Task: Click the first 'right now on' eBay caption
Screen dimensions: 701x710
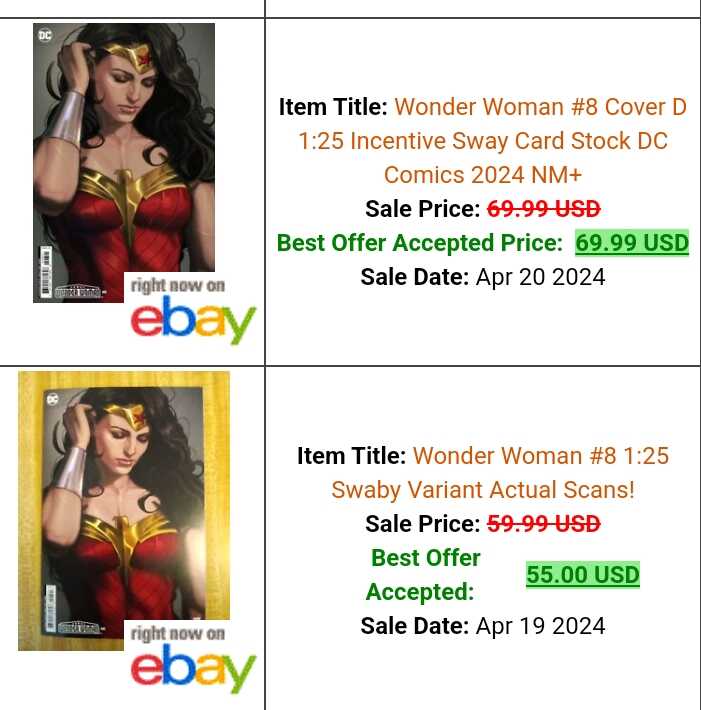Action: 178,285
